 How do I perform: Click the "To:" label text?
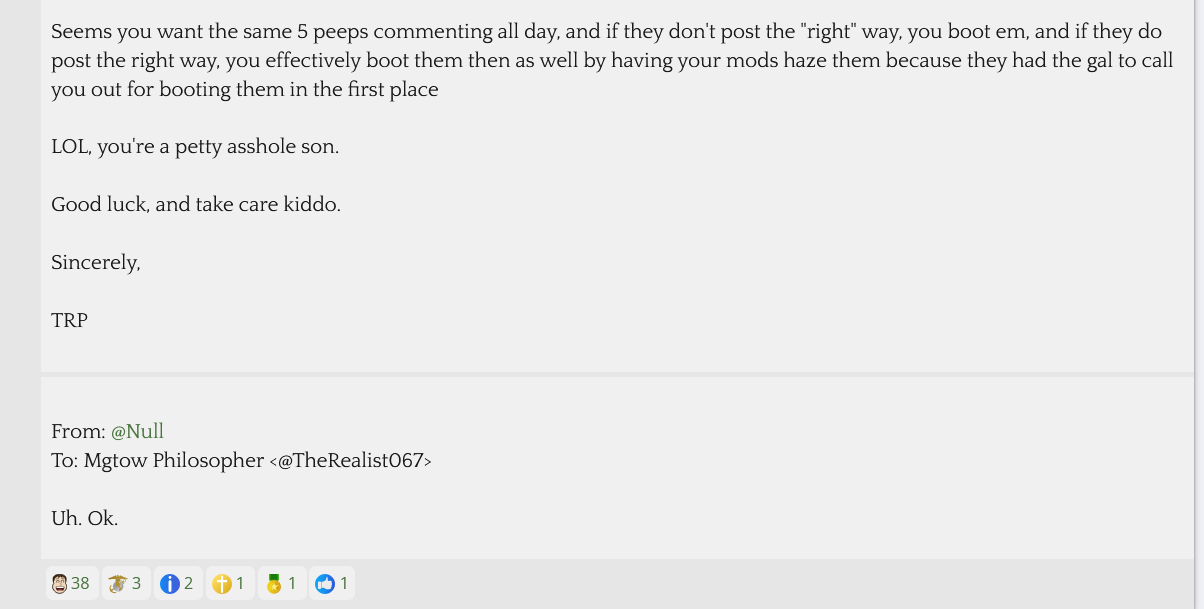[x=65, y=461]
